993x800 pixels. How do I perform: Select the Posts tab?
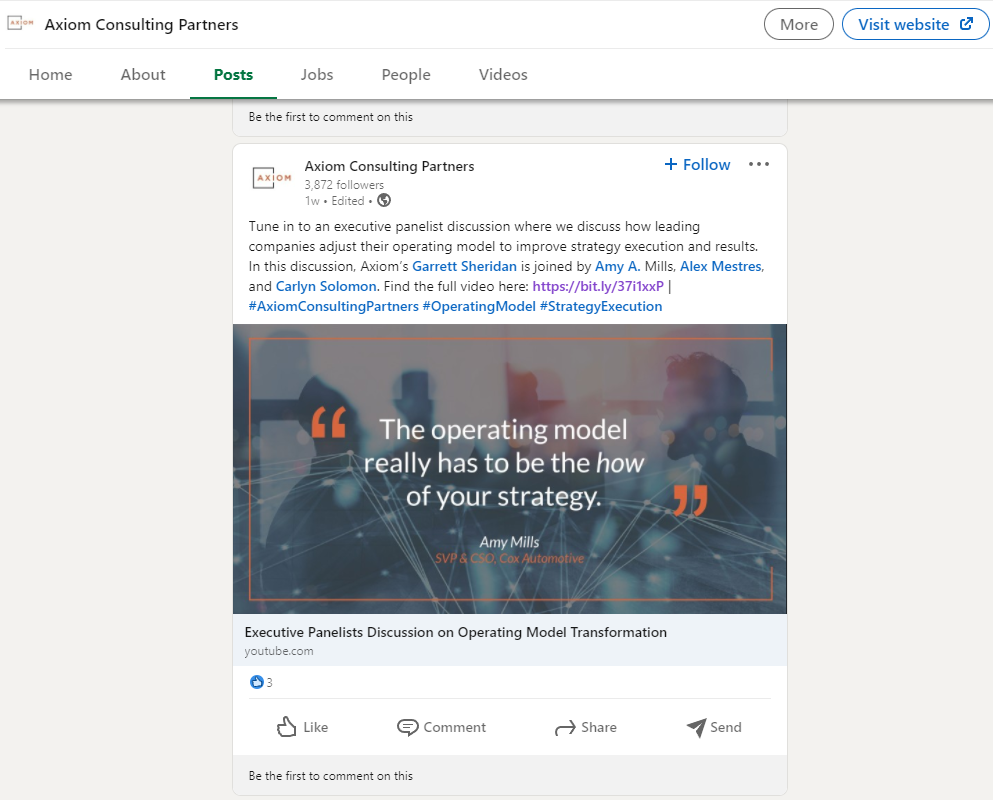[233, 75]
